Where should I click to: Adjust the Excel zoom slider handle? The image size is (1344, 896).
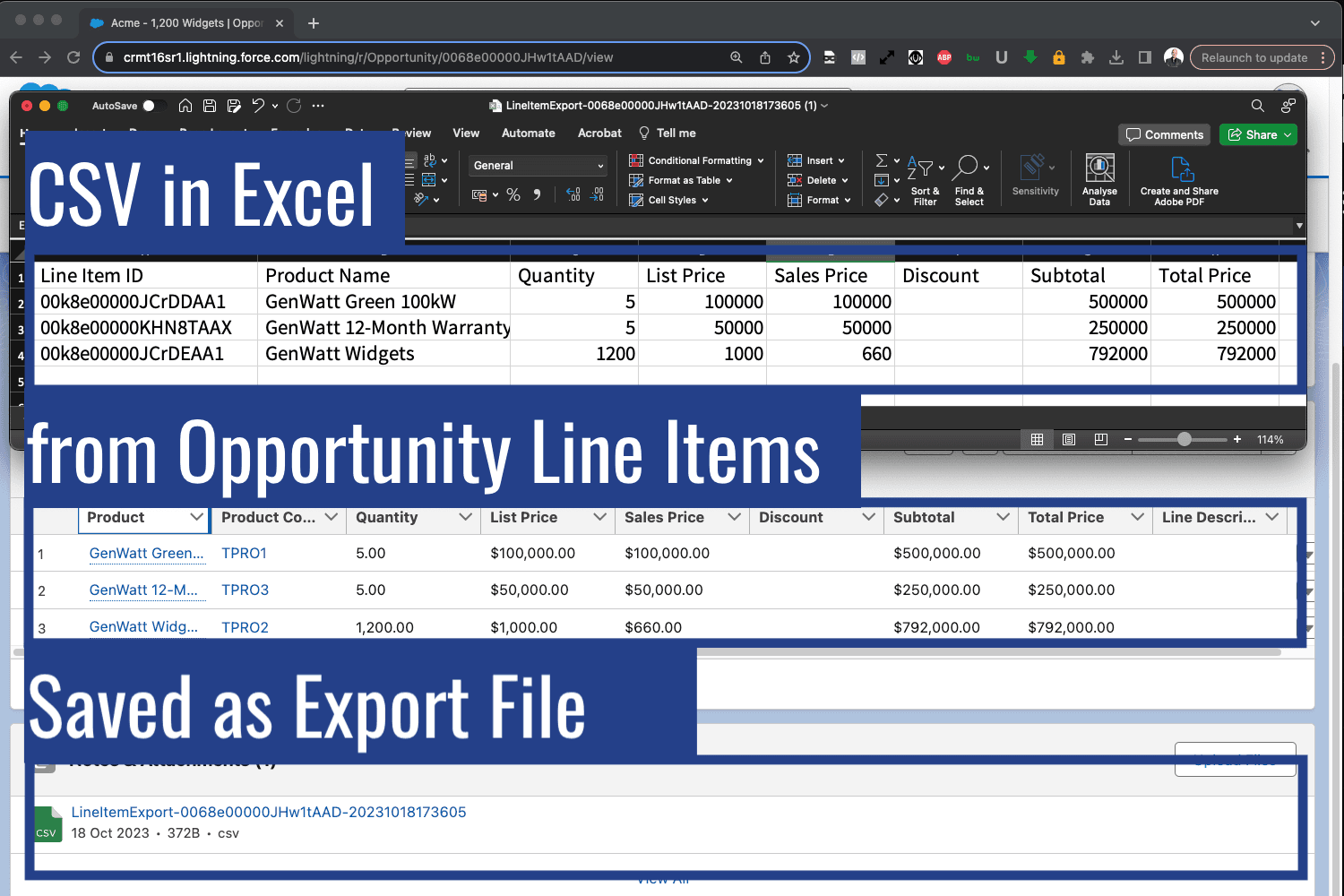(1185, 439)
